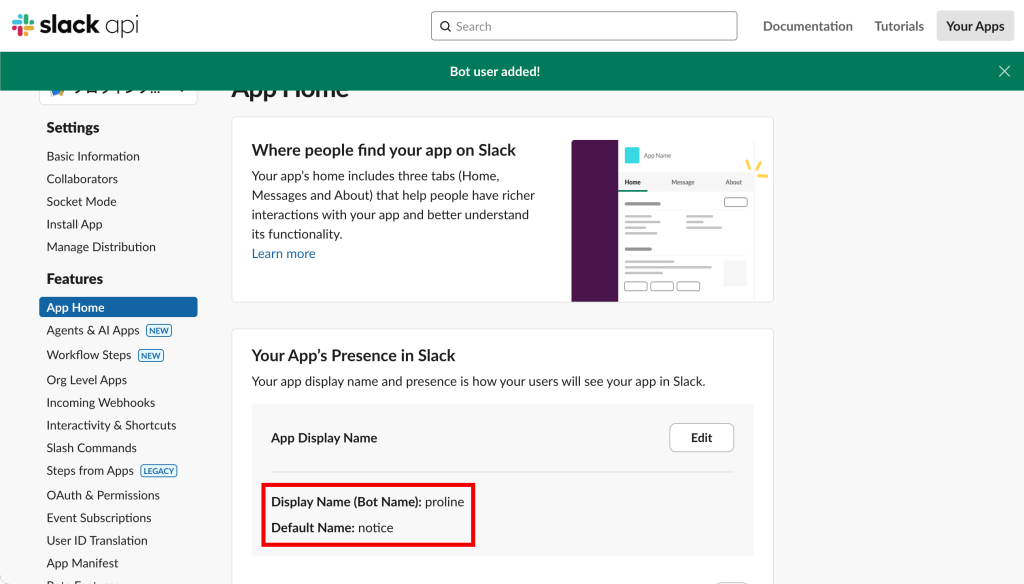
Task: Open Basic Information settings
Action: 93,156
